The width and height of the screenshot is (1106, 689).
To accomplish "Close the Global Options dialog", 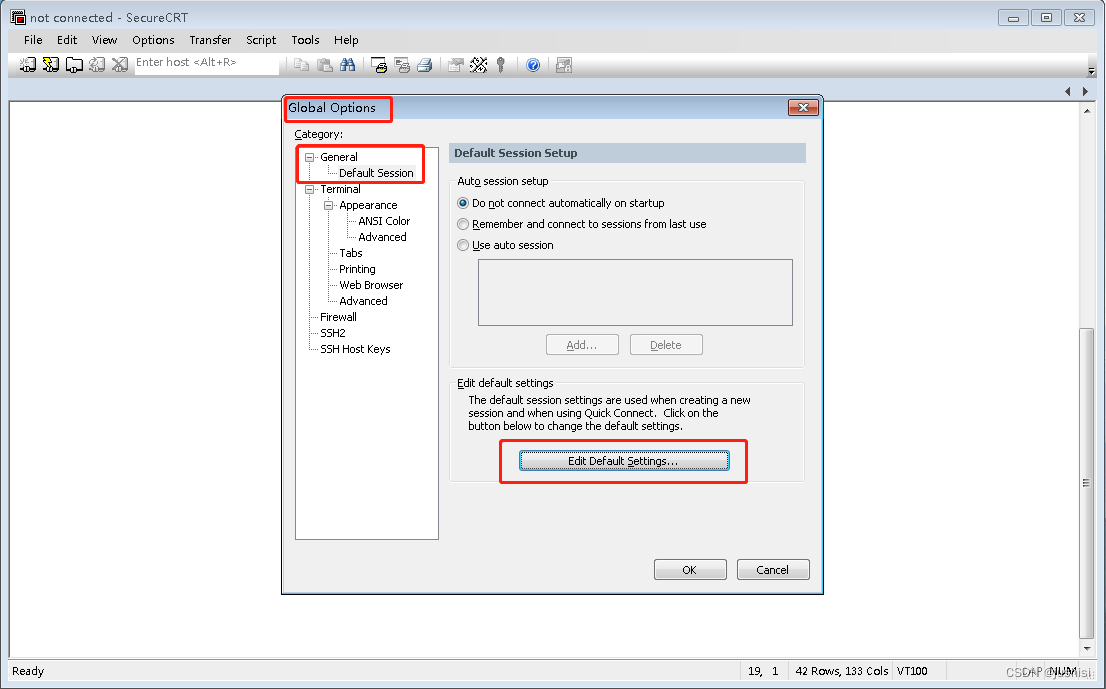I will pyautogui.click(x=803, y=107).
